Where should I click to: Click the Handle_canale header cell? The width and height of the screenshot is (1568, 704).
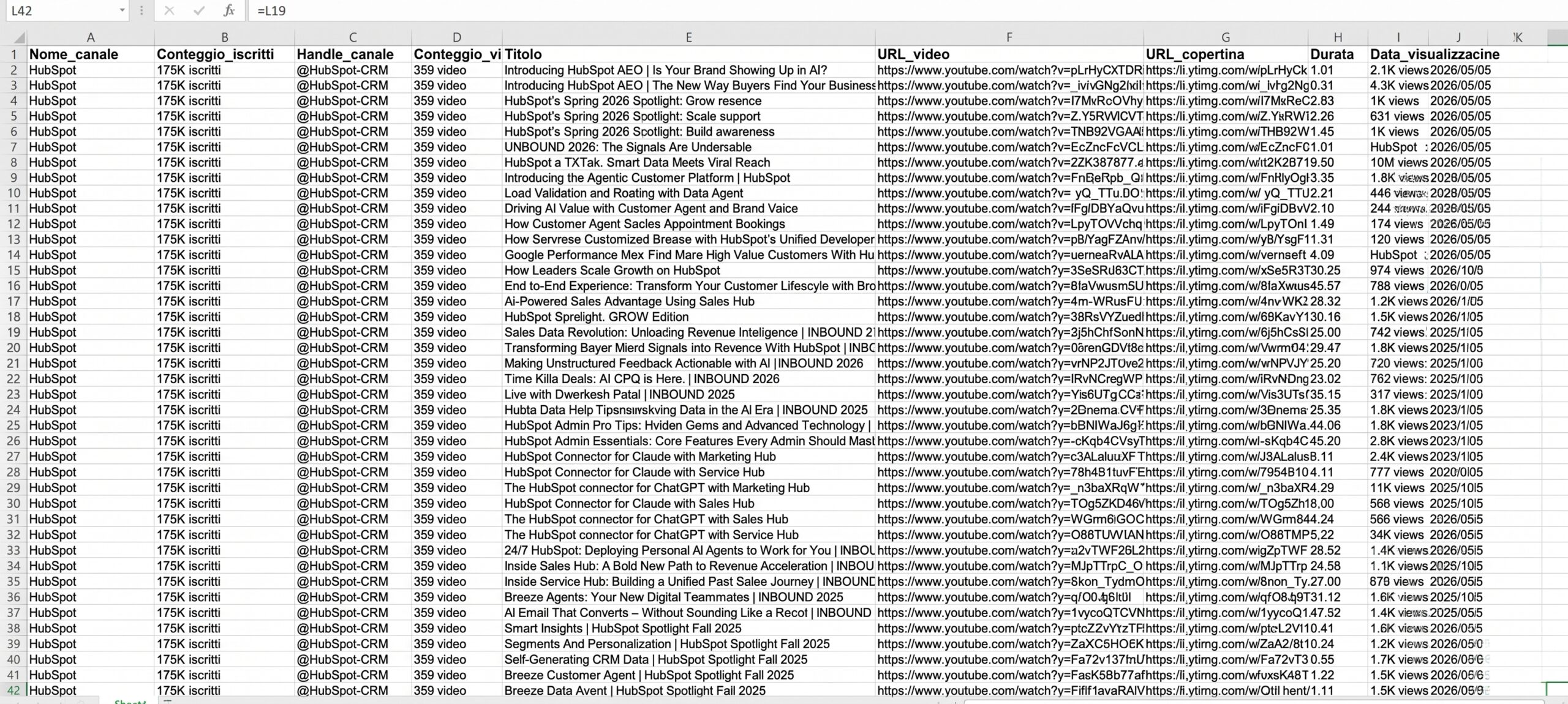(353, 54)
